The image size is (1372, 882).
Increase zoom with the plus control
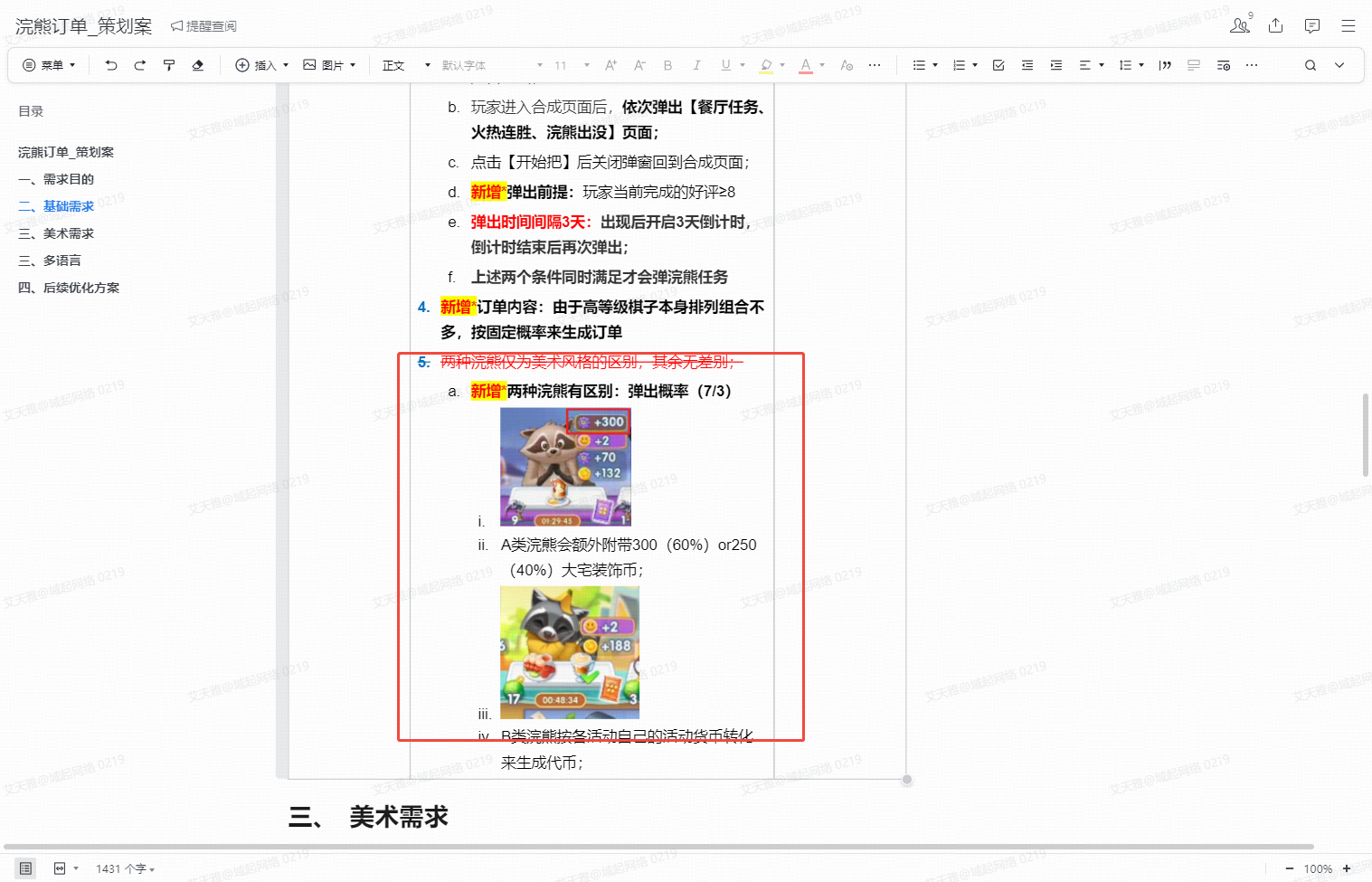point(1347,868)
